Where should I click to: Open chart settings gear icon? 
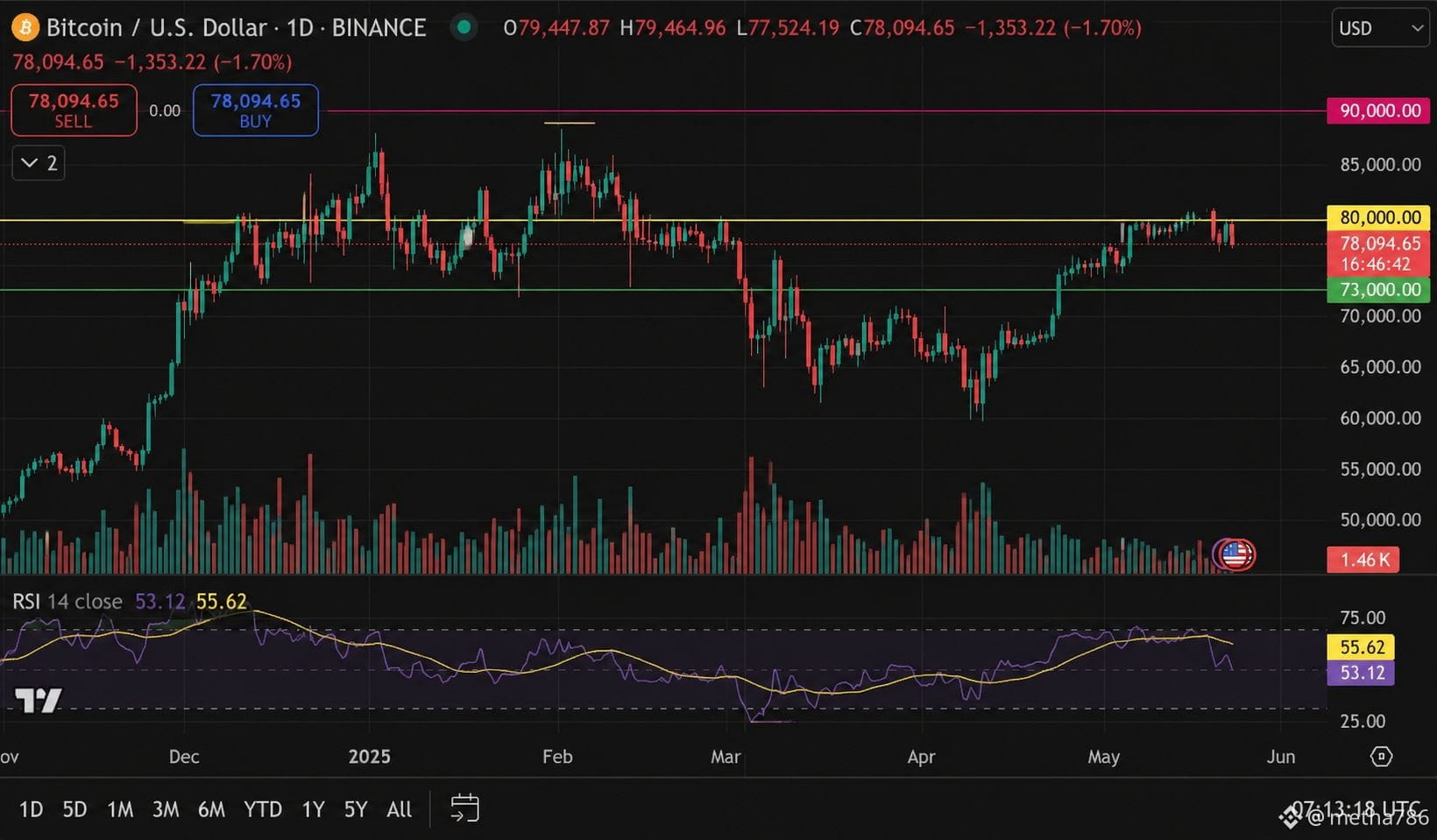coord(1381,756)
